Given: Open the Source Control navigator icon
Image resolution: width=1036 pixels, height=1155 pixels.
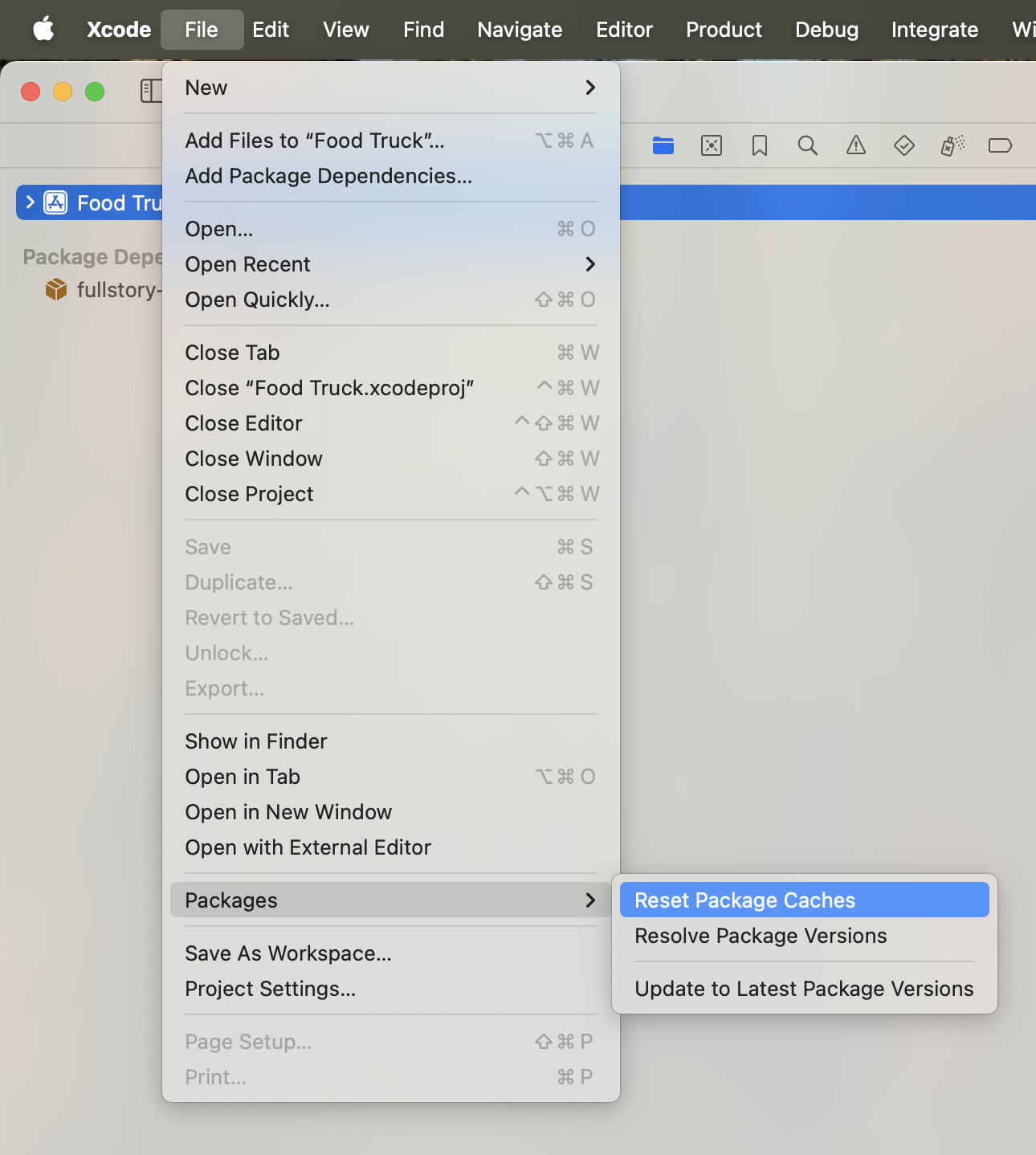Looking at the screenshot, I should 712,145.
